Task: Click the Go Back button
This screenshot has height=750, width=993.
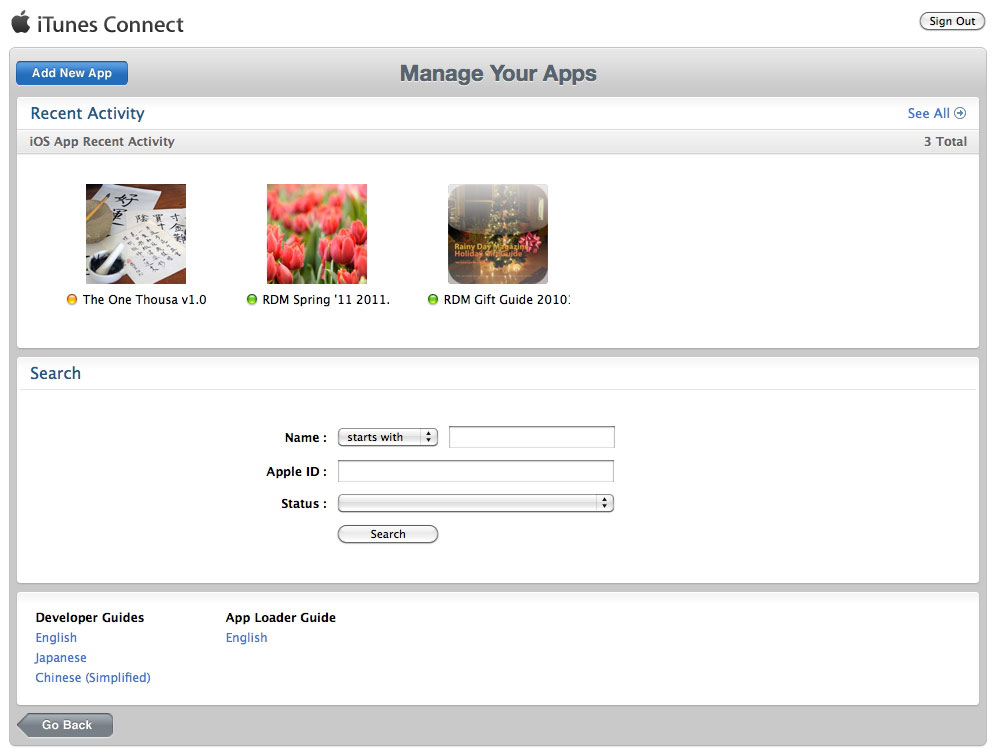Action: coord(65,725)
